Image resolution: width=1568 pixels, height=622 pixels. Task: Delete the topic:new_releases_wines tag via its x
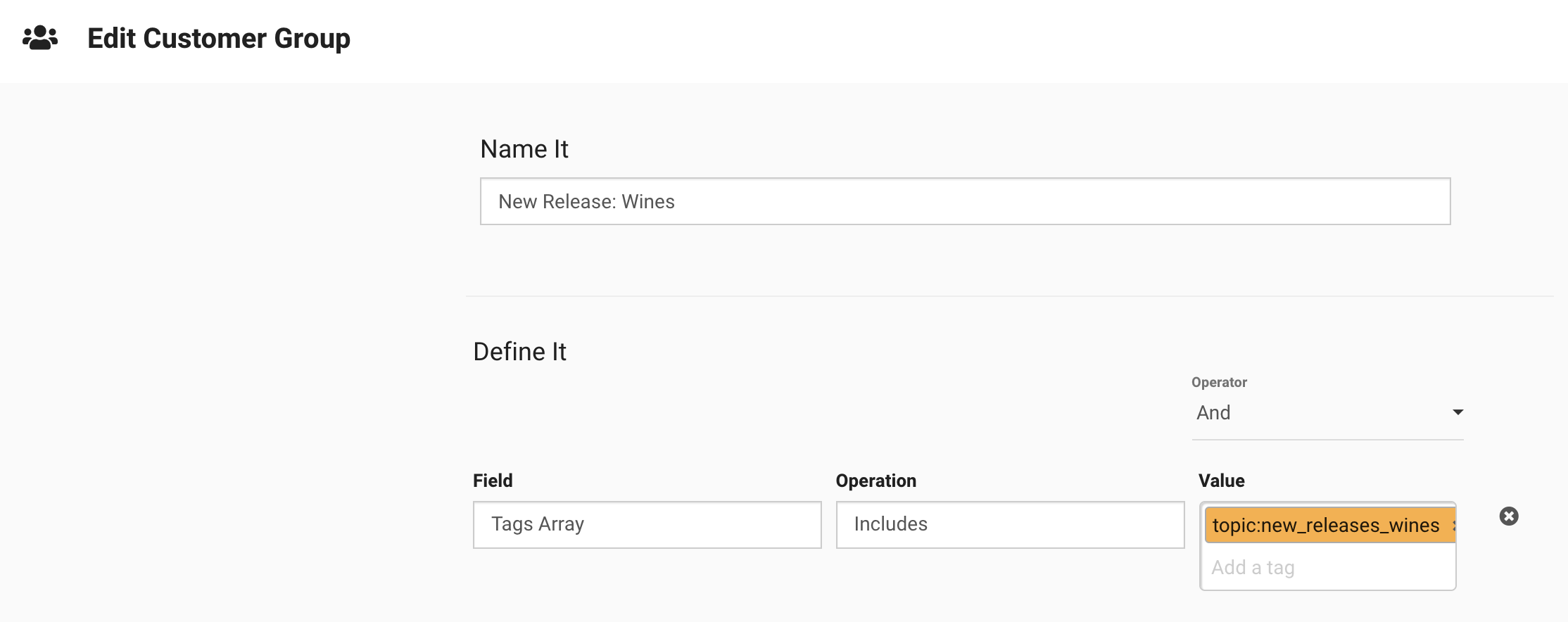1453,526
